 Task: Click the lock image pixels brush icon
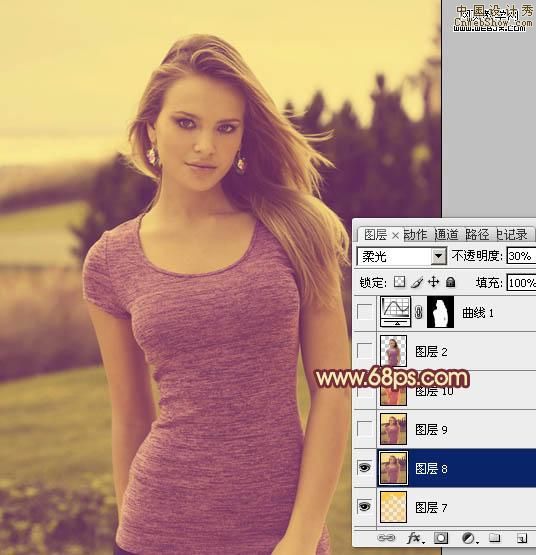pos(417,282)
